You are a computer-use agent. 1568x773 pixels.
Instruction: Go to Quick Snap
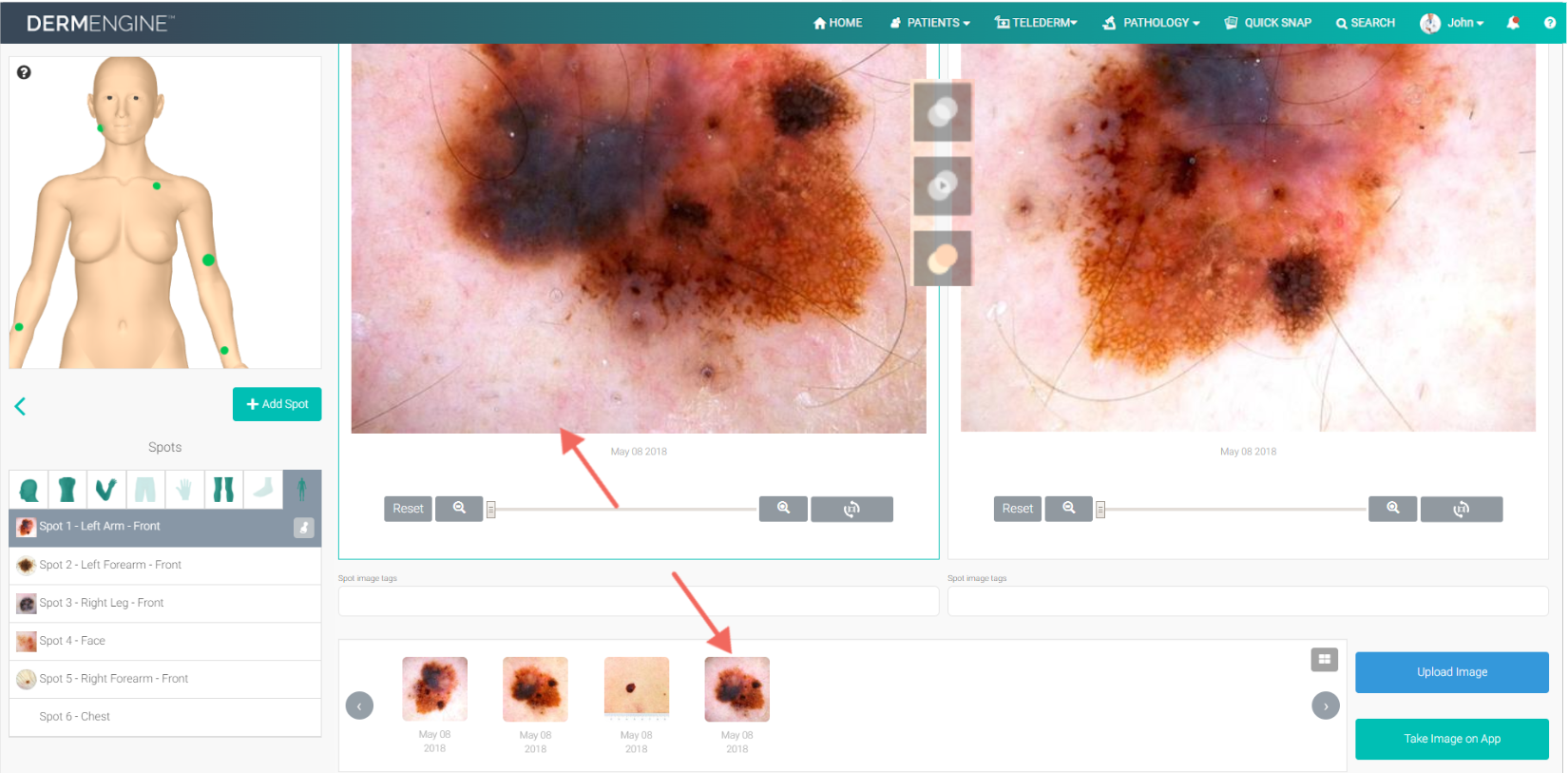click(x=1268, y=23)
